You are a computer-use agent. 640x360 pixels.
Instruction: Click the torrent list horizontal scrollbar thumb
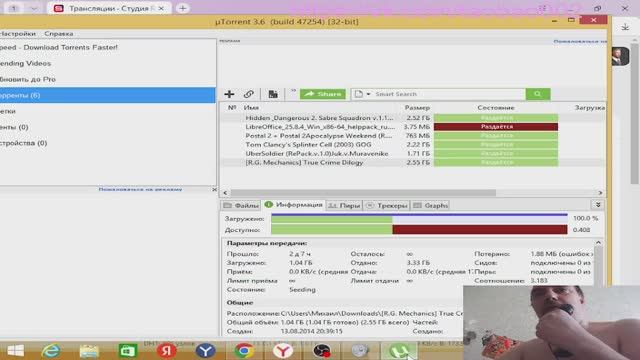pyautogui.click(x=363, y=193)
